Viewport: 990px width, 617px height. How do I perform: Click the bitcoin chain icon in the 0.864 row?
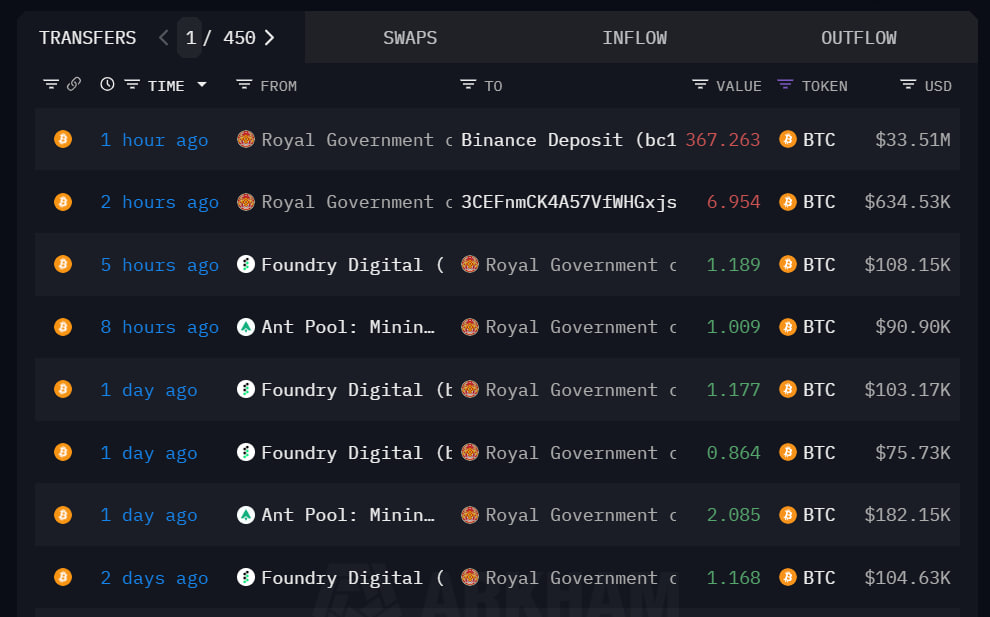point(63,452)
